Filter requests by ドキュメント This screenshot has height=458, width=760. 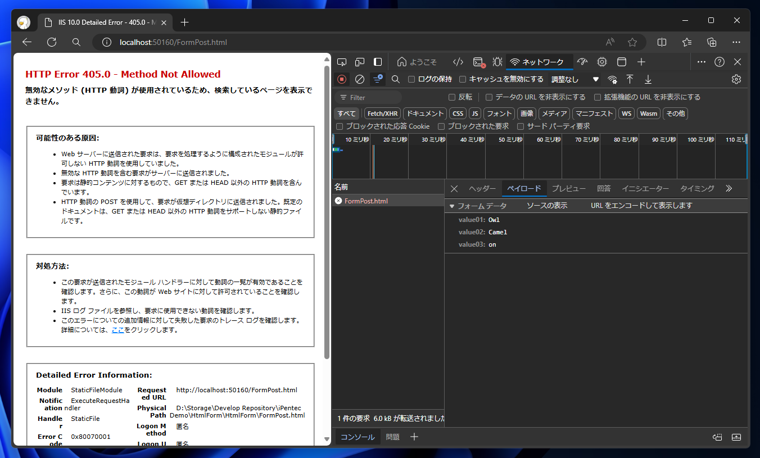pyautogui.click(x=425, y=113)
